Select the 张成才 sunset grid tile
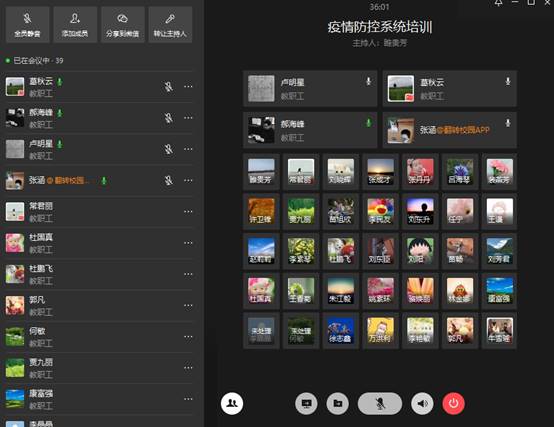Image resolution: width=554 pixels, height=427 pixels. coord(380,171)
